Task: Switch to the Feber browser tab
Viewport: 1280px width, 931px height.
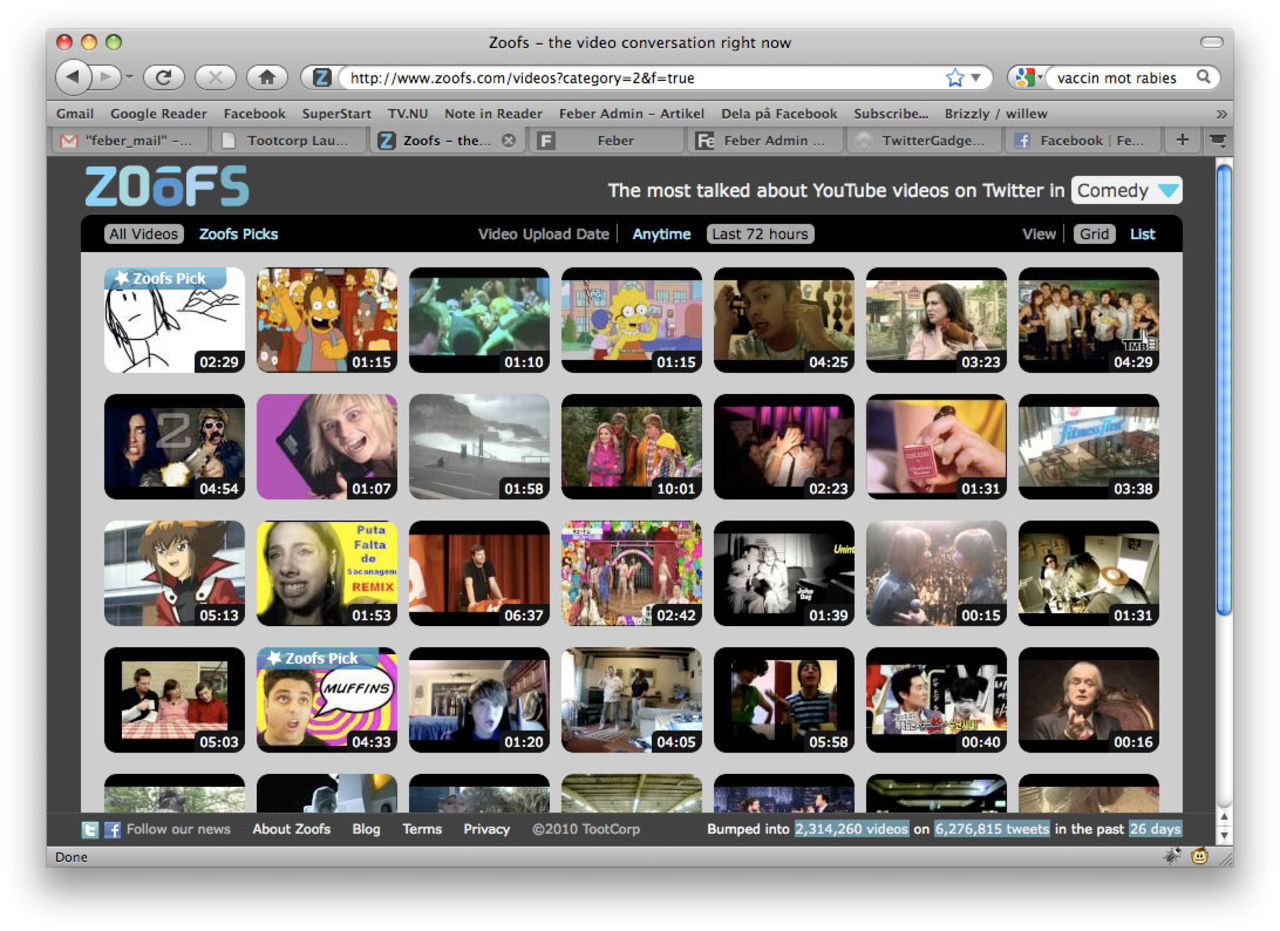Action: [x=605, y=140]
